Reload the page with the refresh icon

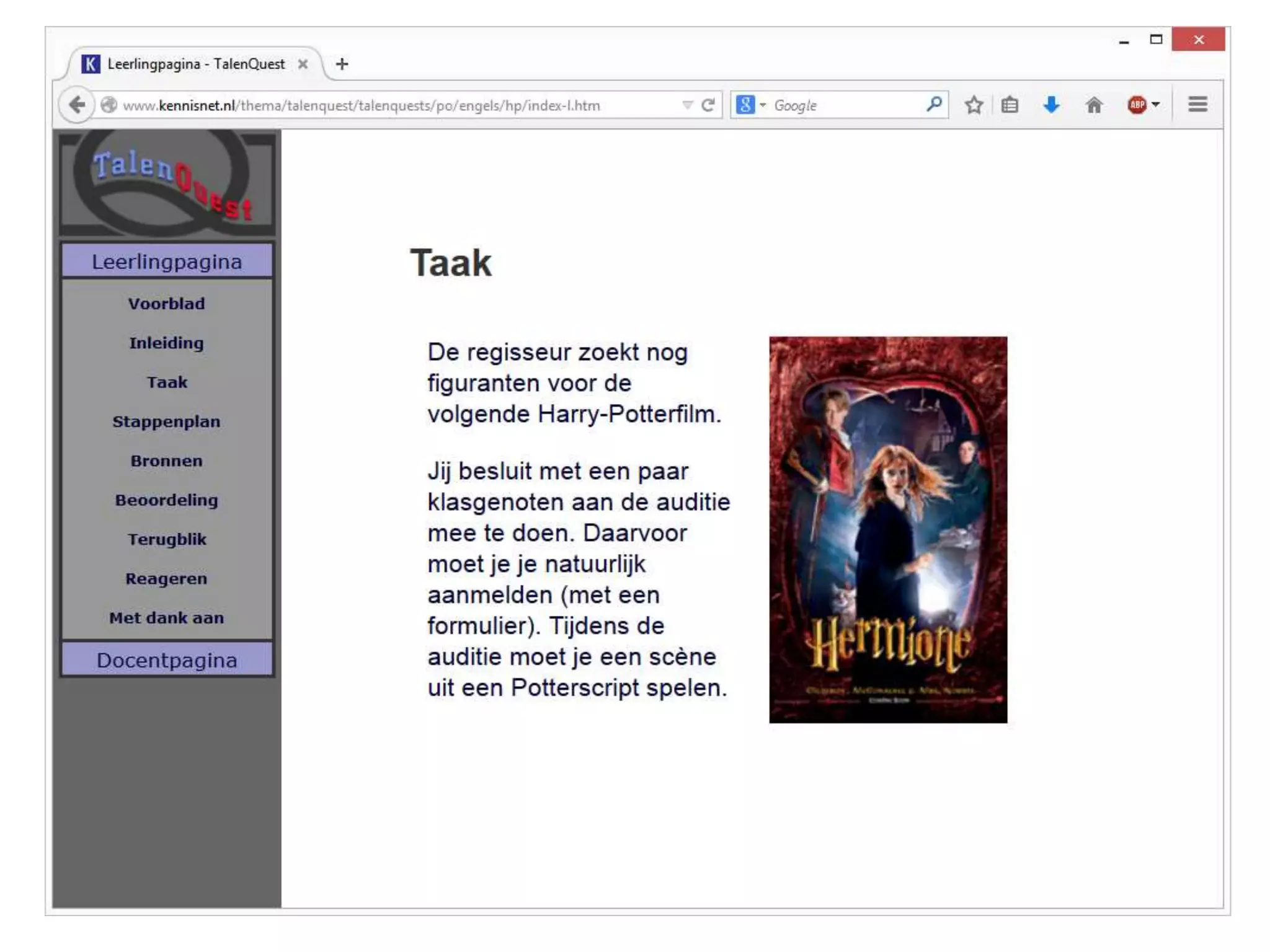pos(708,105)
